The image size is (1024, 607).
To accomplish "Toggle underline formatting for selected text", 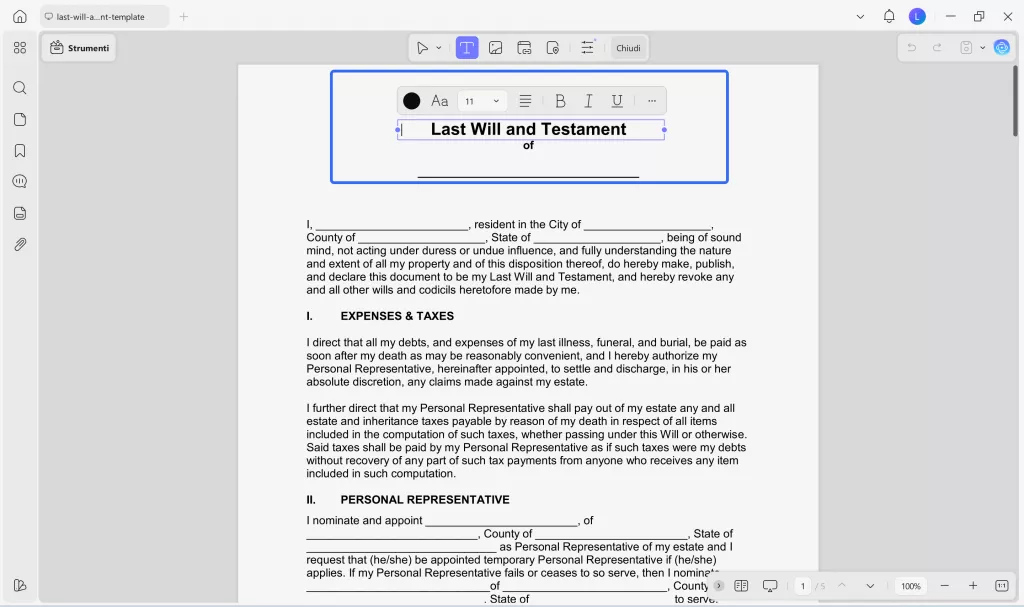I will (617, 100).
